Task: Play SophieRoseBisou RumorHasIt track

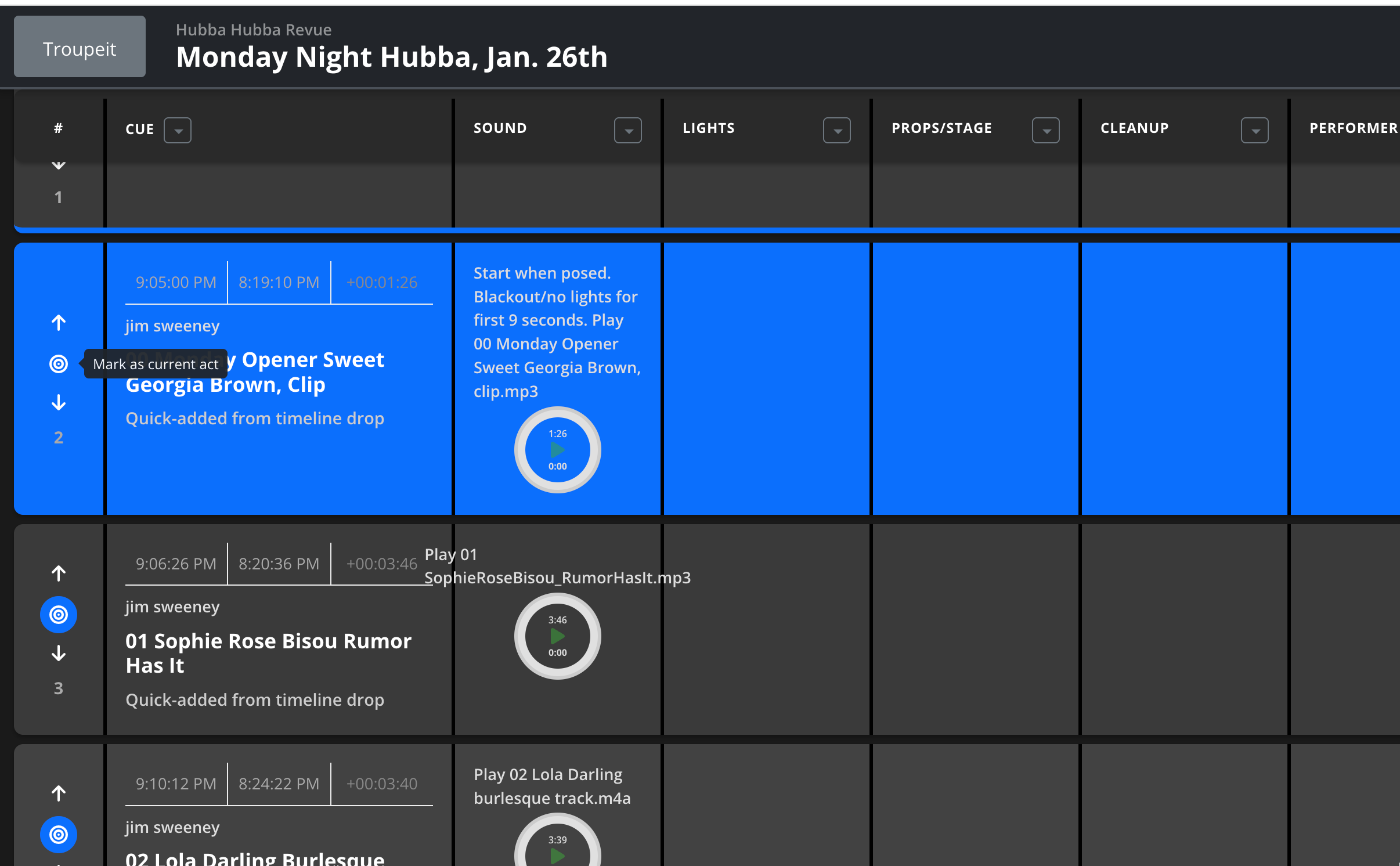Action: pyautogui.click(x=557, y=636)
